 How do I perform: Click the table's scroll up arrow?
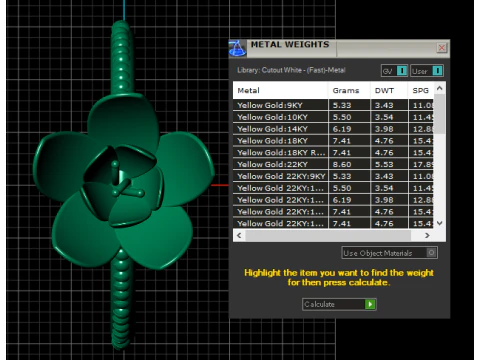(x=439, y=88)
